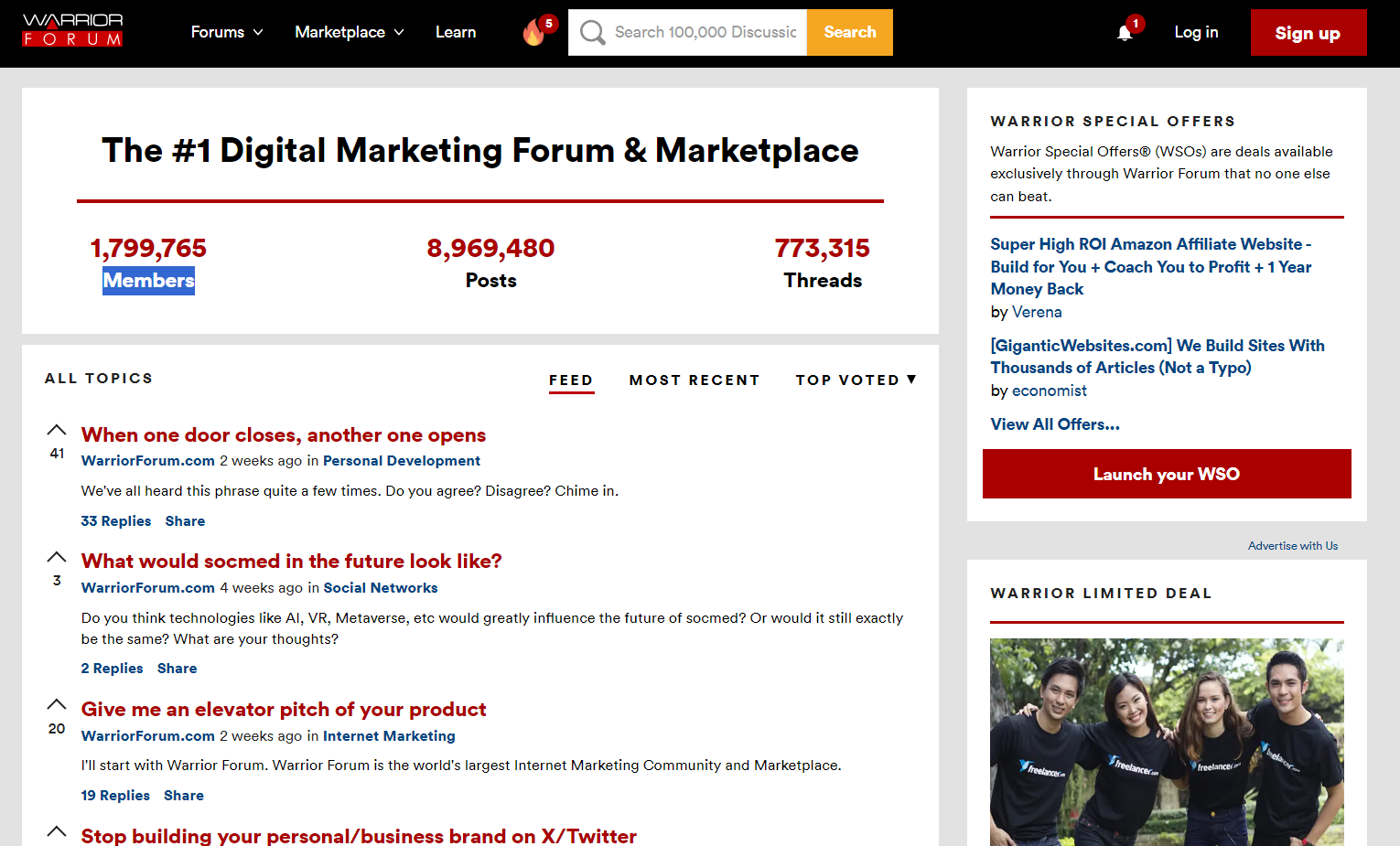This screenshot has width=1400, height=846.
Task: Click the '20' vote count
Action: tap(57, 729)
